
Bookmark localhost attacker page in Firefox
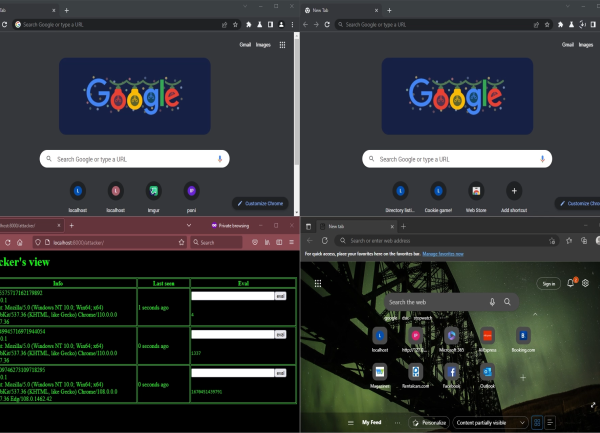pos(181,243)
